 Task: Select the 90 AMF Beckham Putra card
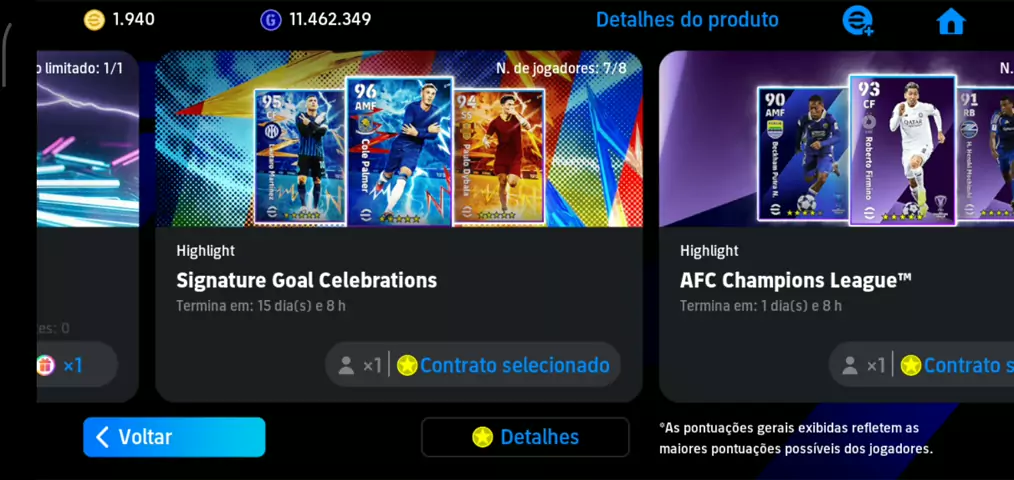pyautogui.click(x=803, y=154)
